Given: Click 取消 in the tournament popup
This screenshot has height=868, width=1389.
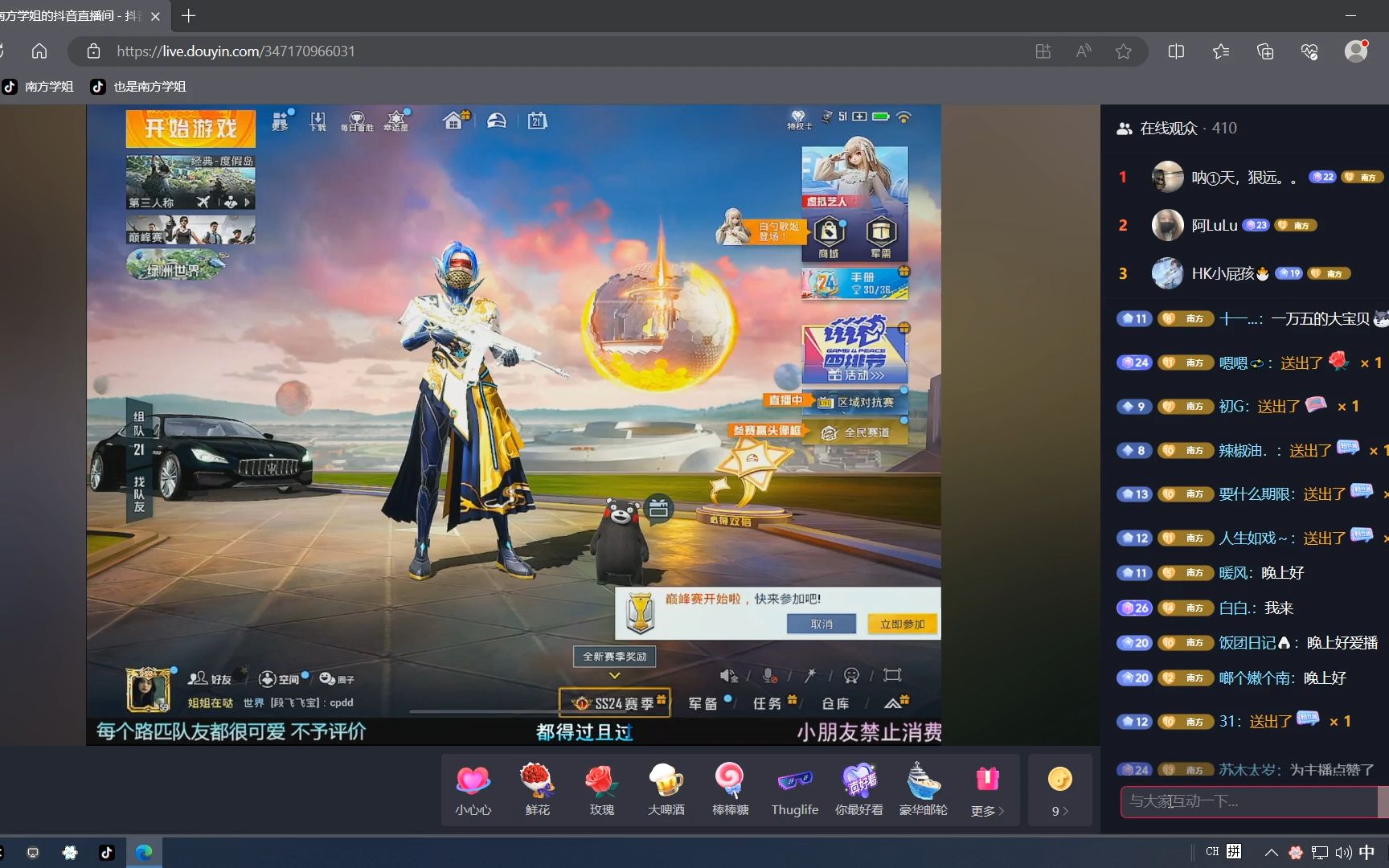Looking at the screenshot, I should point(822,624).
